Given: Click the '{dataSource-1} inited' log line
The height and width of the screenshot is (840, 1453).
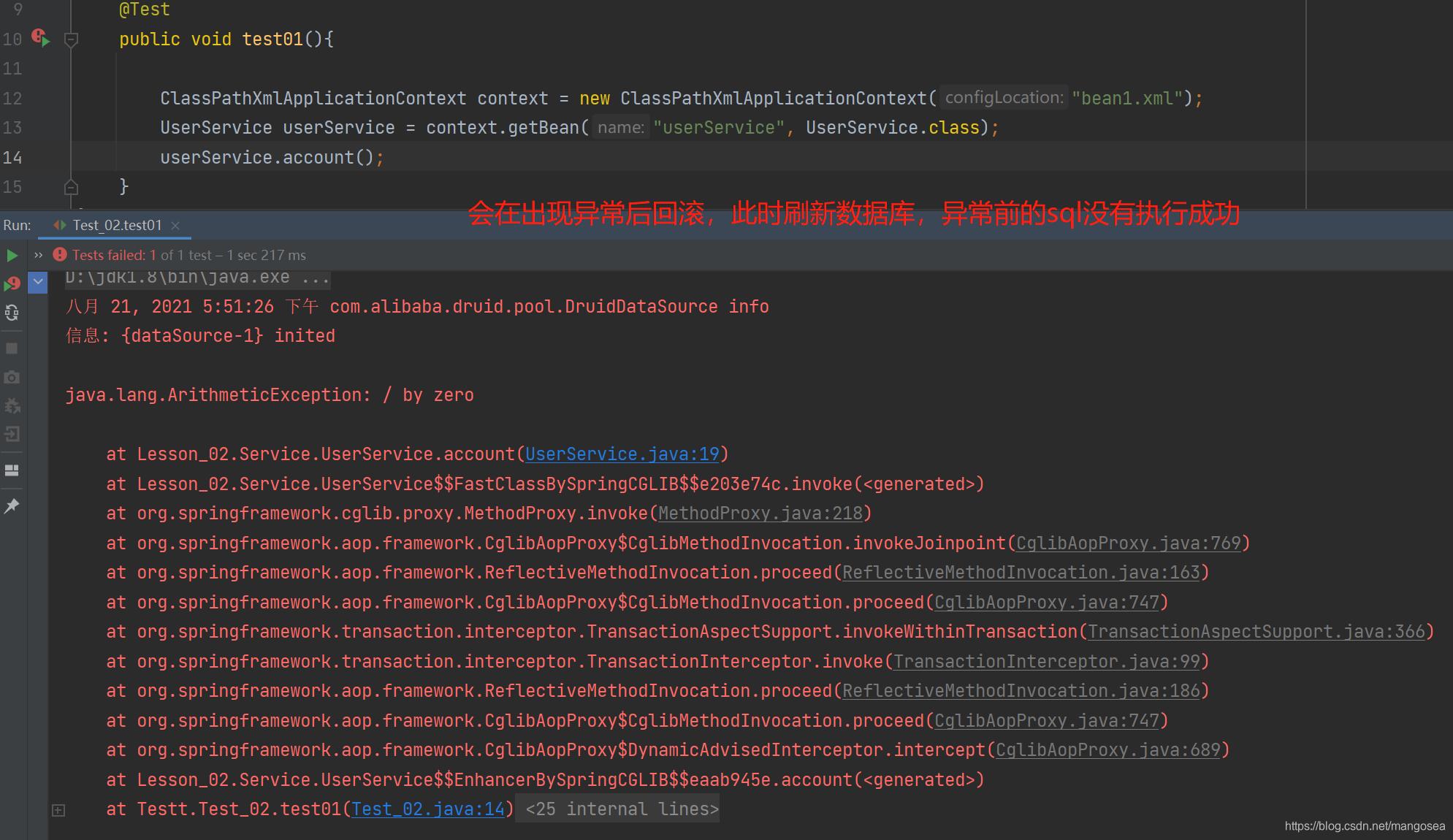Looking at the screenshot, I should pyautogui.click(x=200, y=336).
